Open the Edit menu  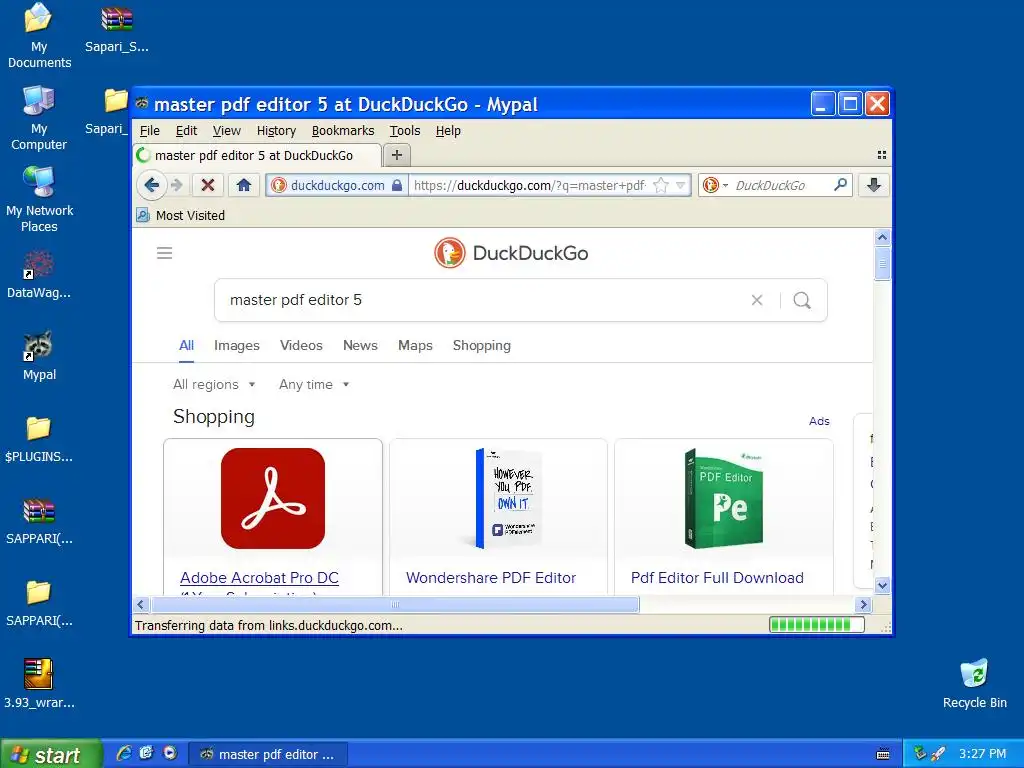click(x=186, y=131)
